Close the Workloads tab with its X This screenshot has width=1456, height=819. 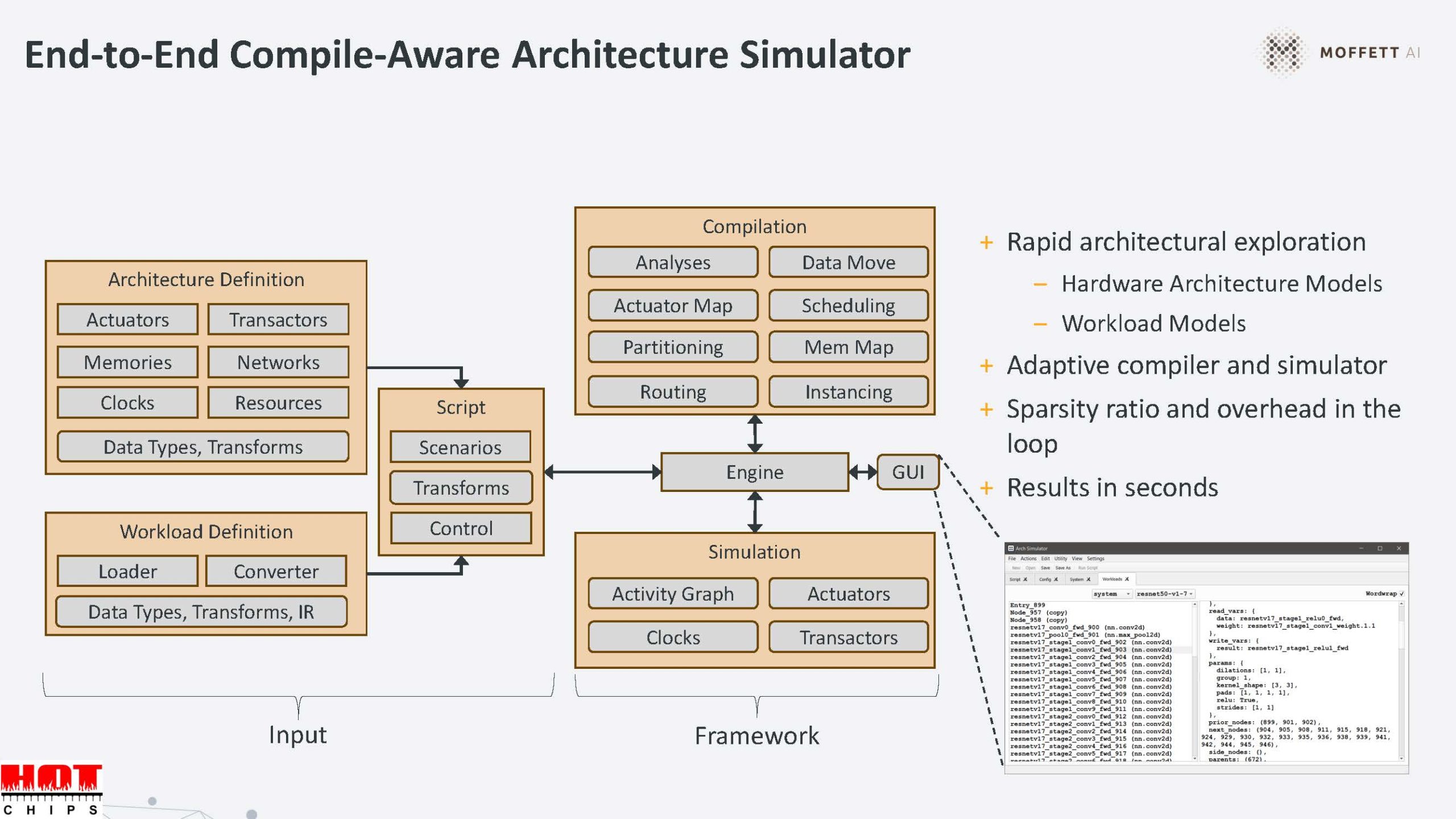pyautogui.click(x=1127, y=579)
